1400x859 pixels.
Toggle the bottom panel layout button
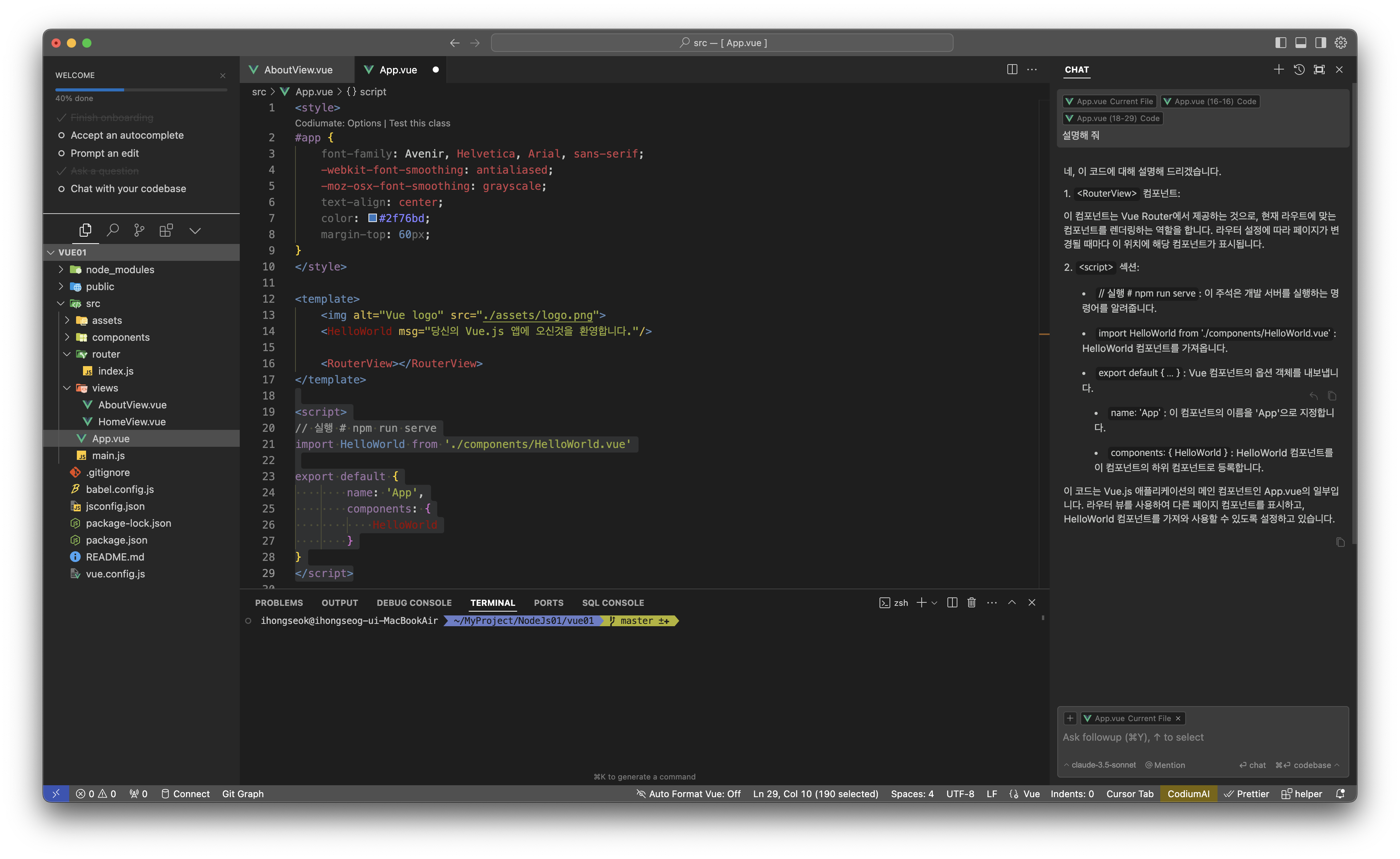tap(1300, 43)
